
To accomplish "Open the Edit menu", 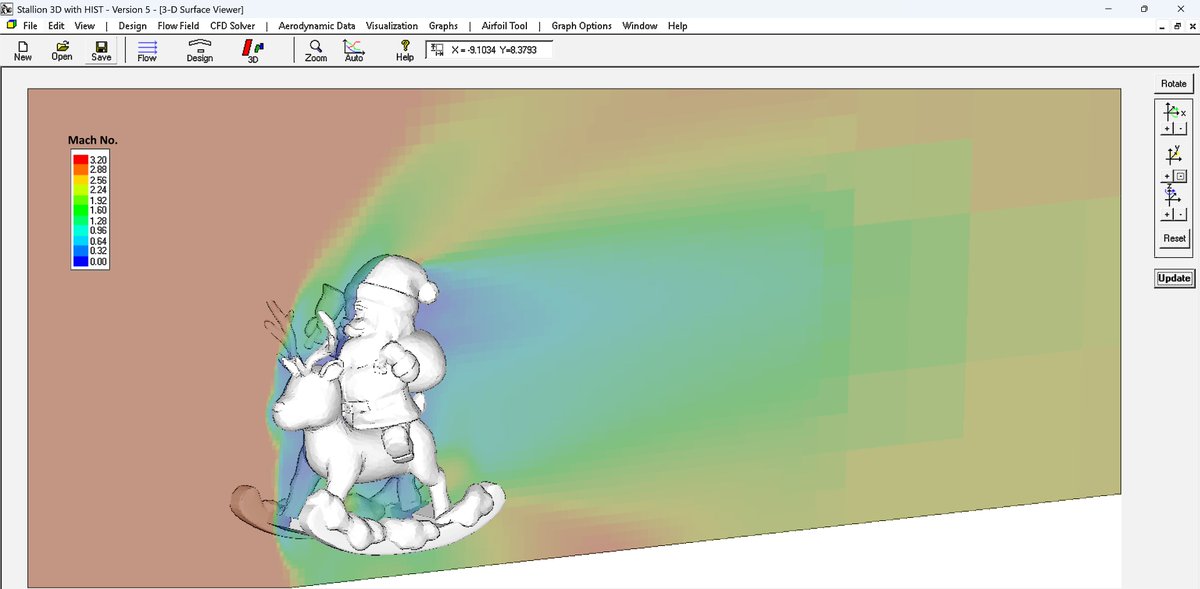I will (56, 26).
